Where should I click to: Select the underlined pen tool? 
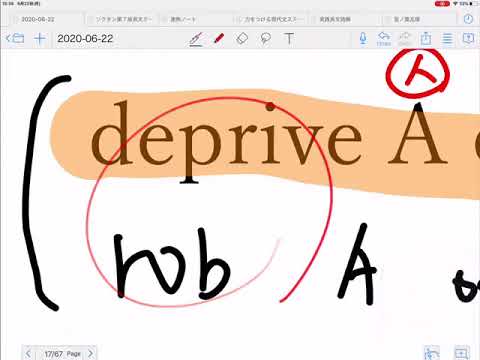[196, 39]
